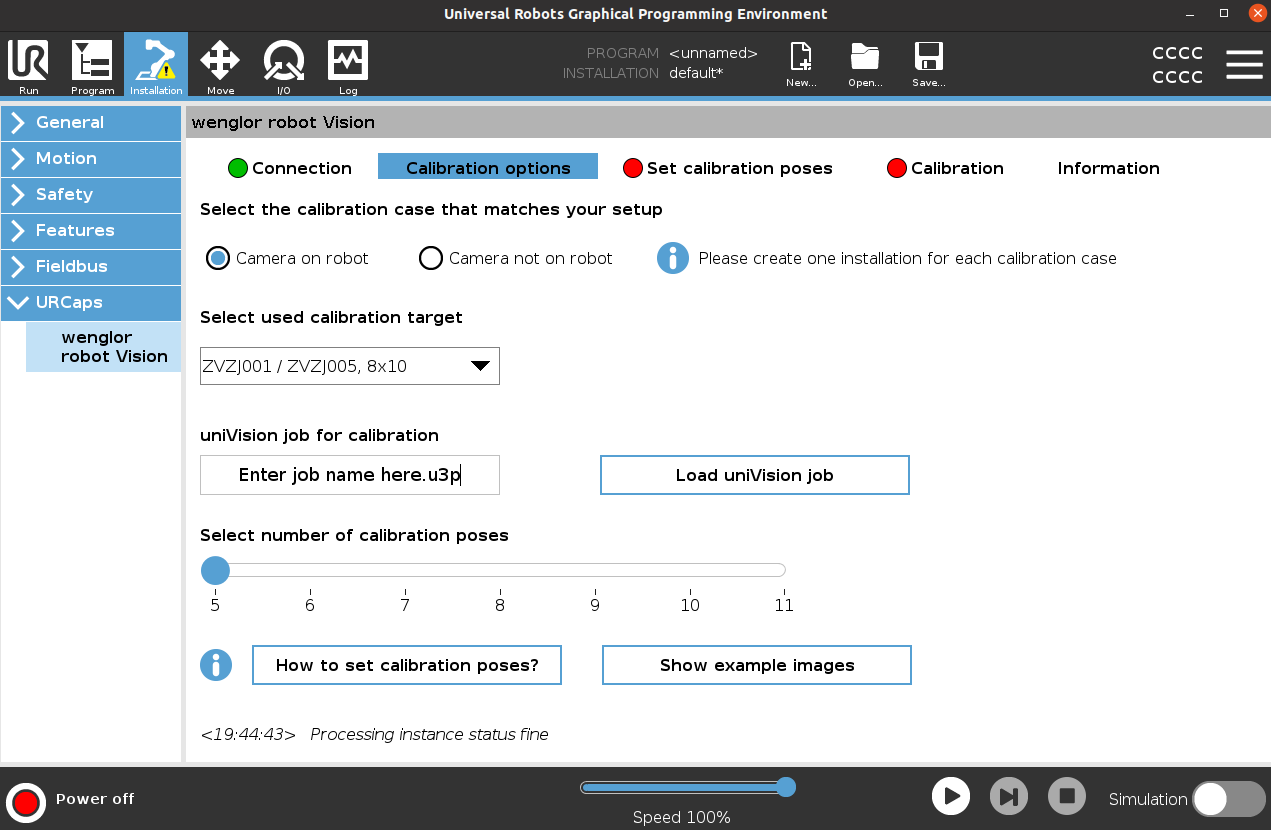Switch to Calibration options tab

[488, 167]
